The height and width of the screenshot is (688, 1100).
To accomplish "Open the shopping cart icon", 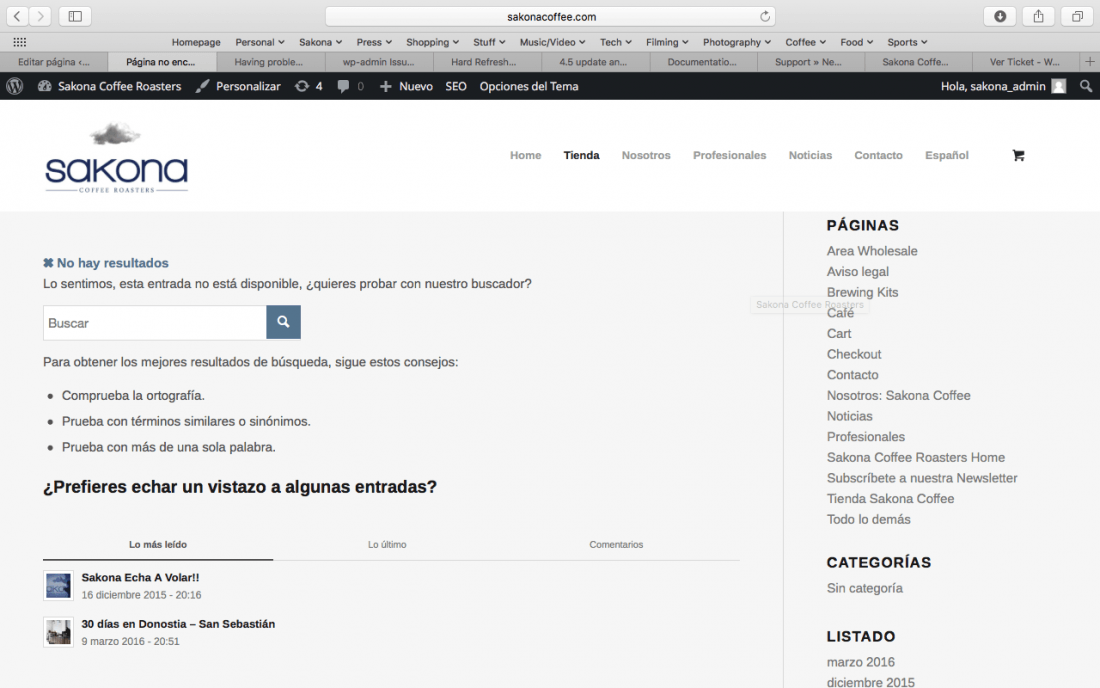I will coord(1019,155).
